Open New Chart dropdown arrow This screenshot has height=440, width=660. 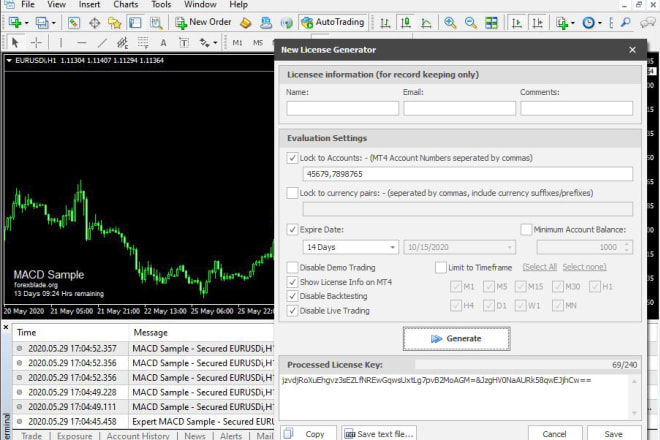(26, 23)
